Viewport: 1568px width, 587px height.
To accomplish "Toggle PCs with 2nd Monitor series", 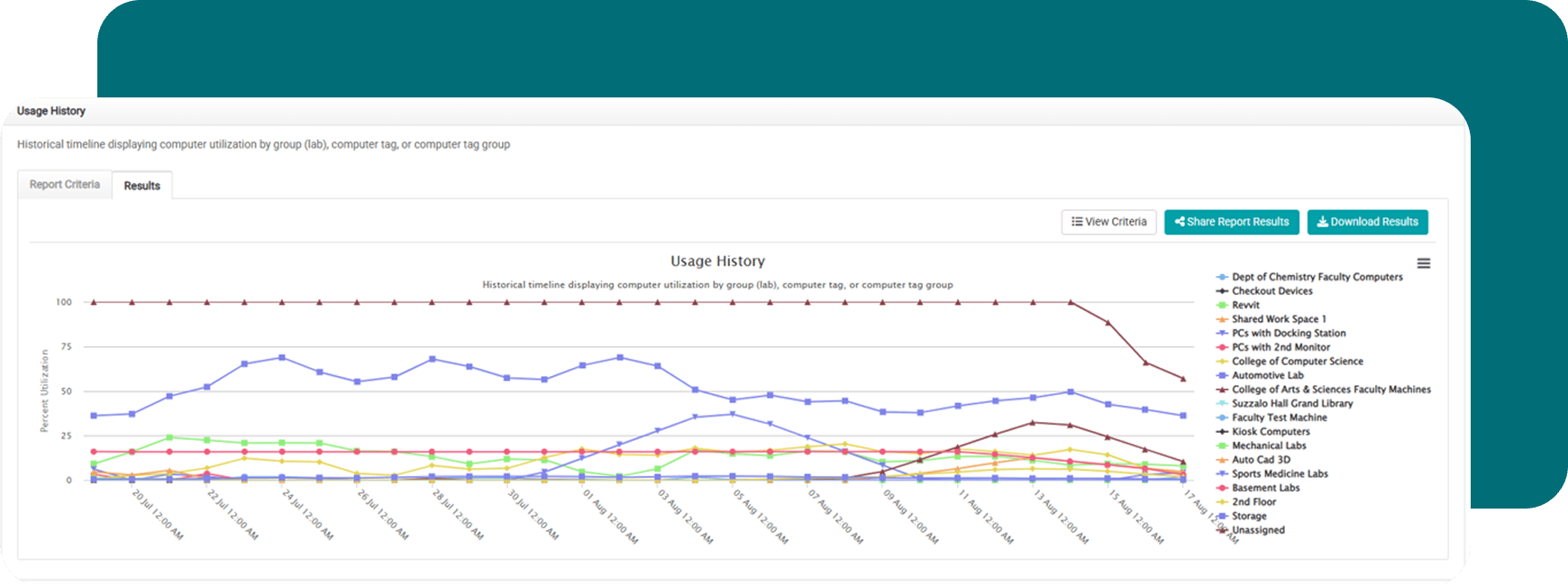I will pyautogui.click(x=1272, y=347).
